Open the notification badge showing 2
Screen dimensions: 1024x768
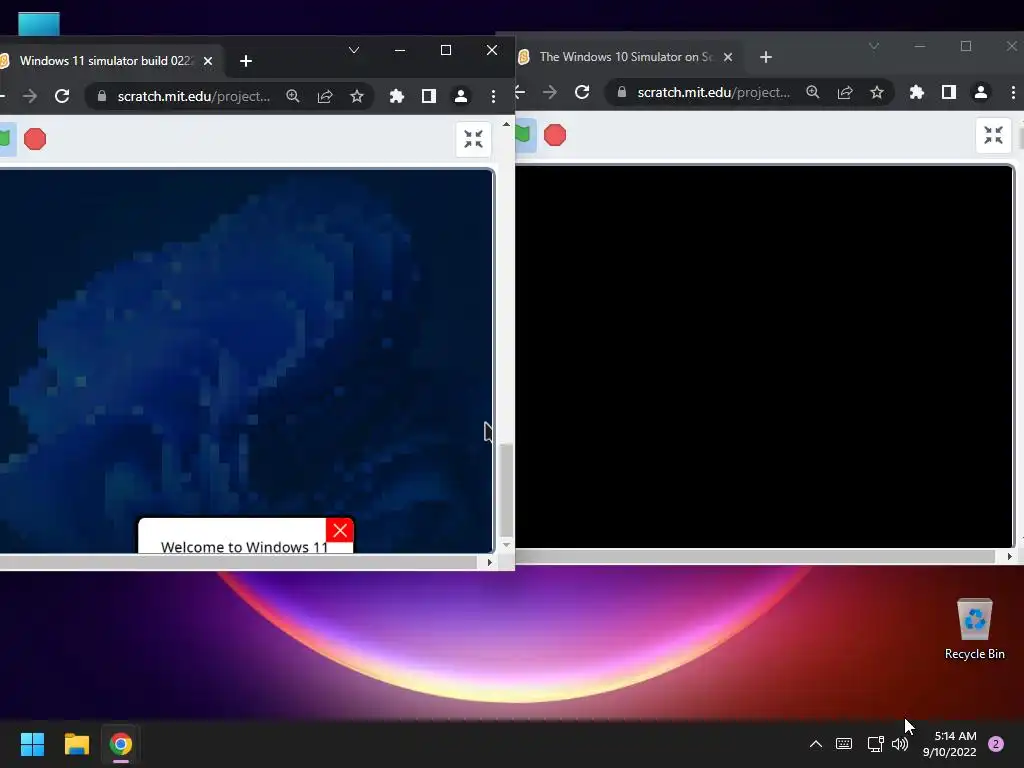pyautogui.click(x=996, y=744)
